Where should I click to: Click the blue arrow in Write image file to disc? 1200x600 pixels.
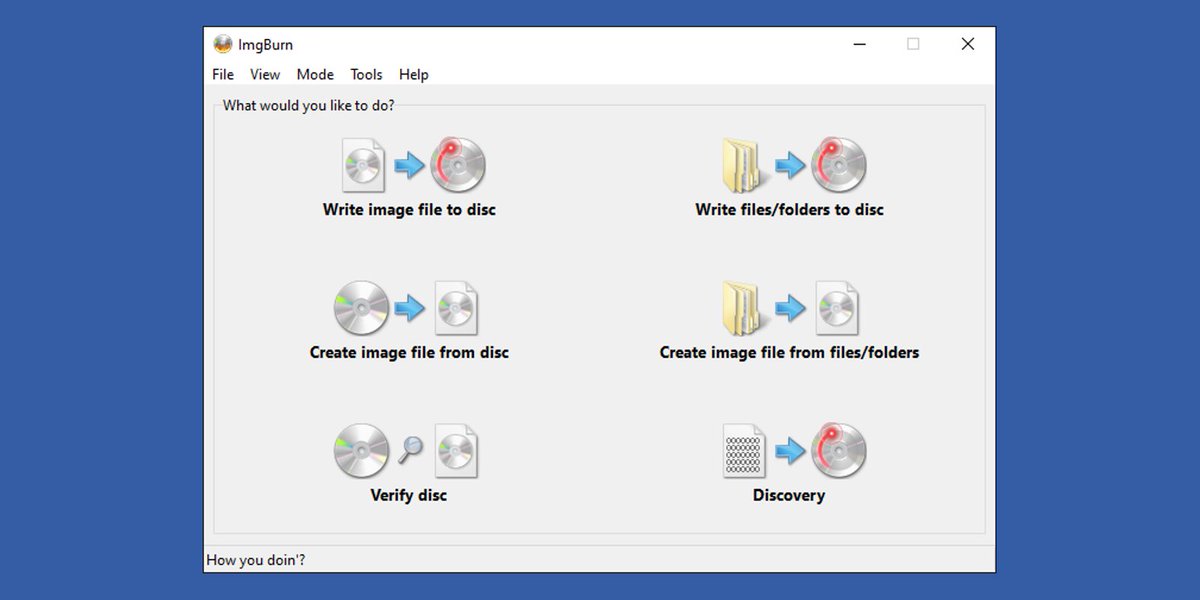[x=409, y=165]
